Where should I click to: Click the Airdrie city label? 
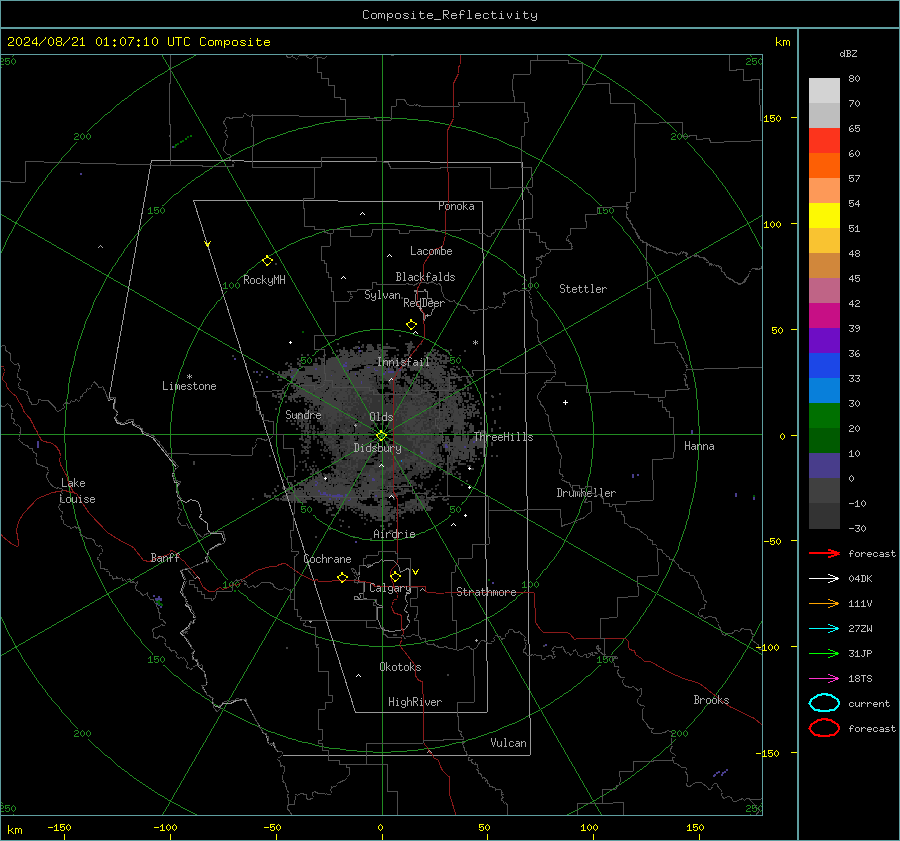pos(394,534)
